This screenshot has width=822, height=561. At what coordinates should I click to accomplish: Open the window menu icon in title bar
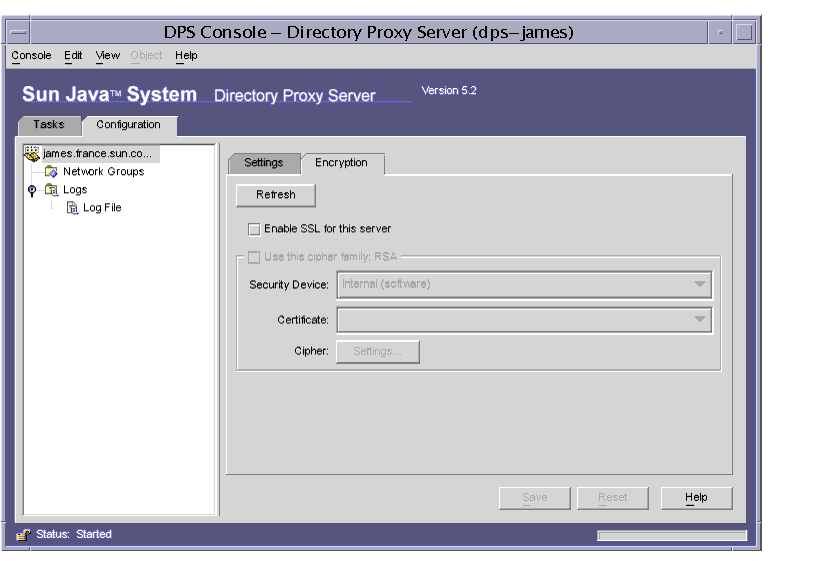pyautogui.click(x=18, y=33)
